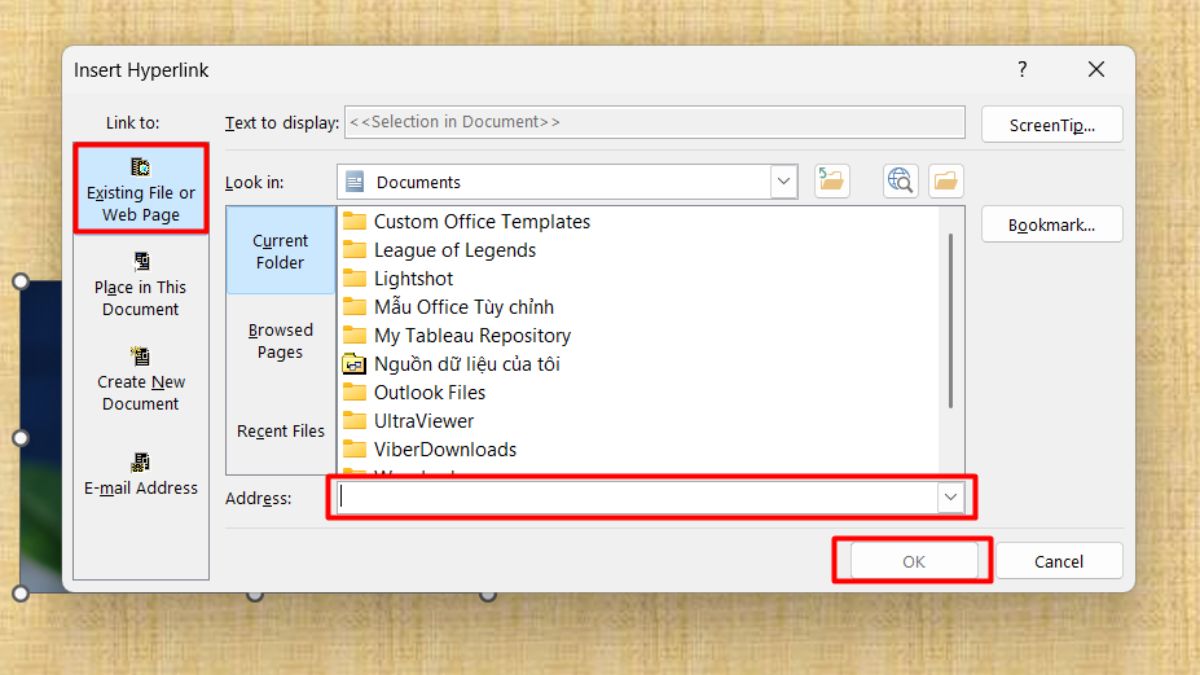Switch to Browsed Pages list

click(280, 341)
